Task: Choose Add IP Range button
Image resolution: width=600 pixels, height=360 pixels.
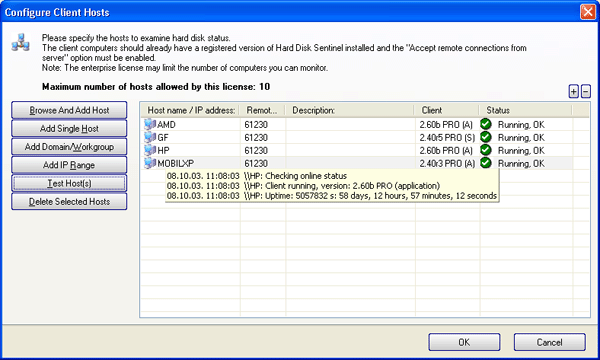Action: pyautogui.click(x=69, y=165)
